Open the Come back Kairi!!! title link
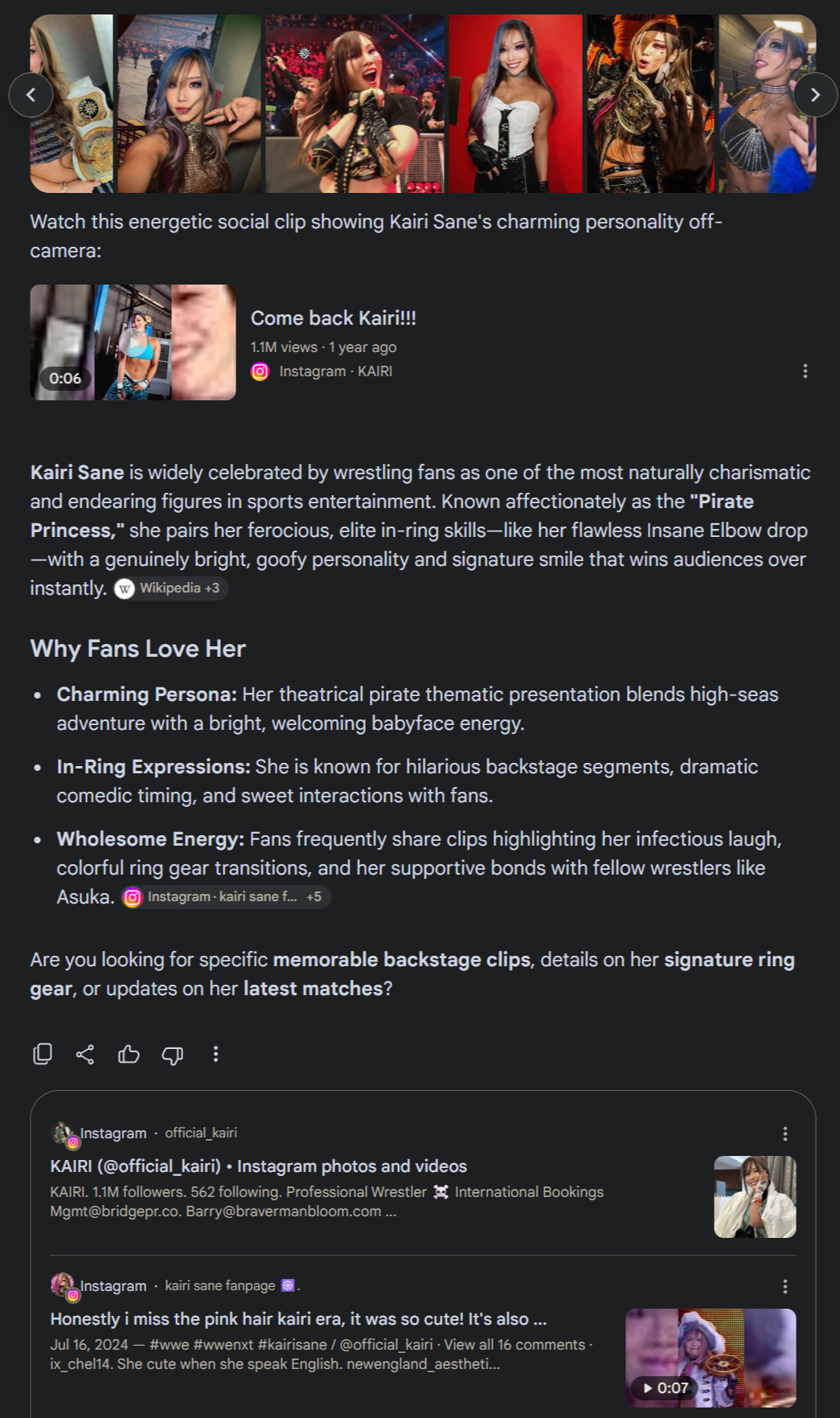The image size is (840, 1418). click(x=334, y=318)
